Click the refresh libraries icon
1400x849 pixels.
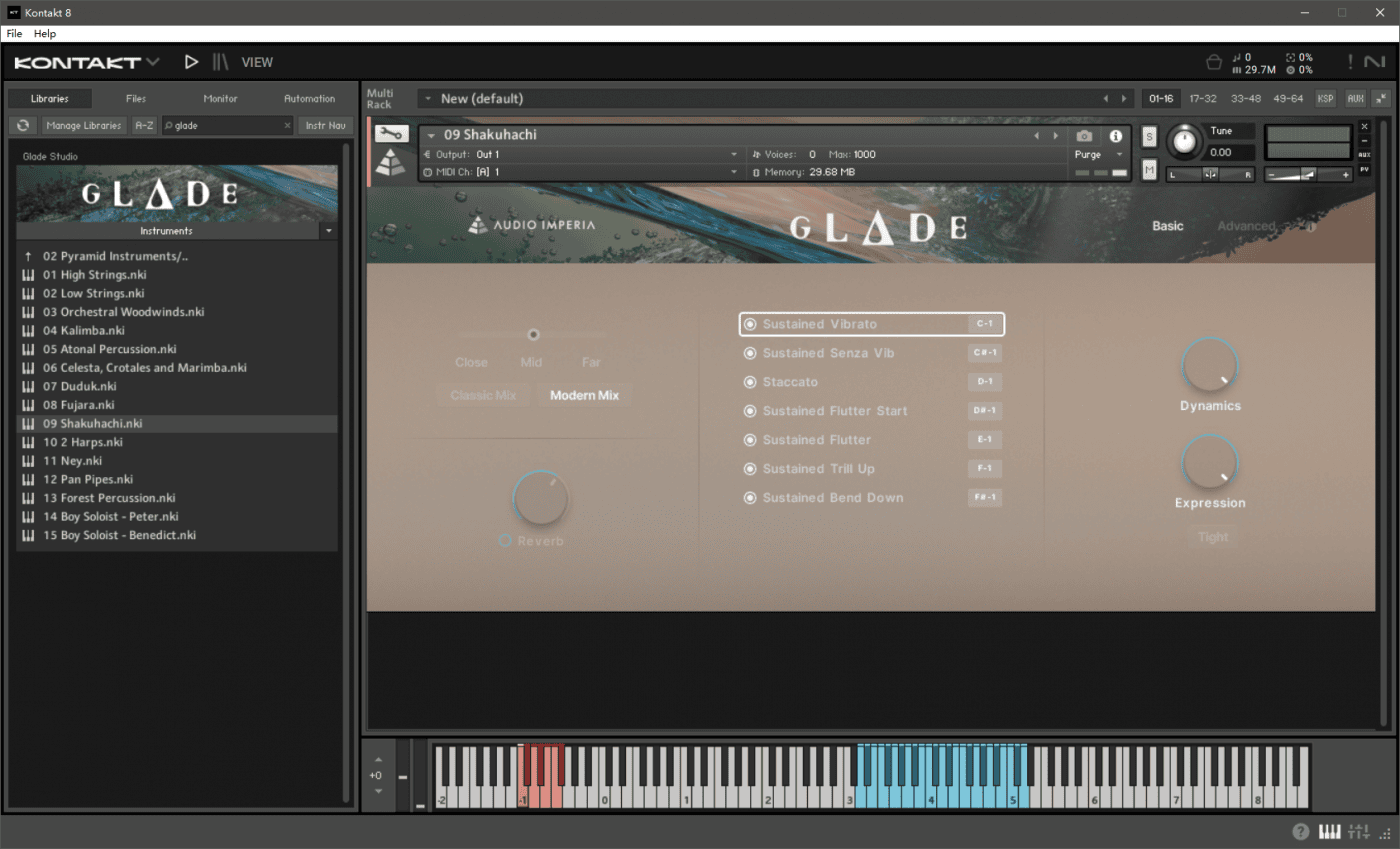[23, 125]
